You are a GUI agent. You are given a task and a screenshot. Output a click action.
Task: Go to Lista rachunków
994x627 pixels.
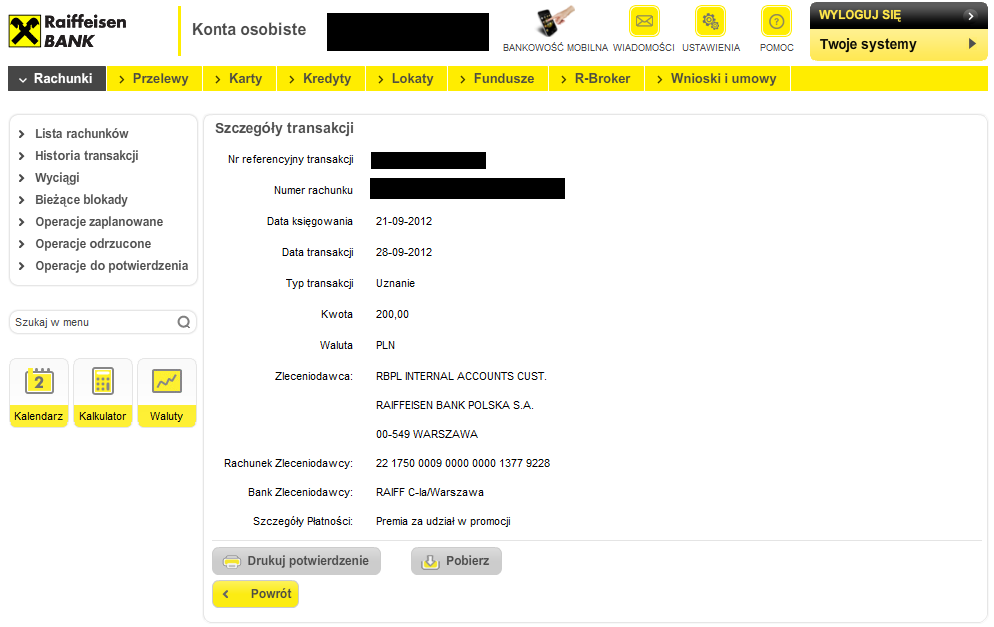point(82,134)
